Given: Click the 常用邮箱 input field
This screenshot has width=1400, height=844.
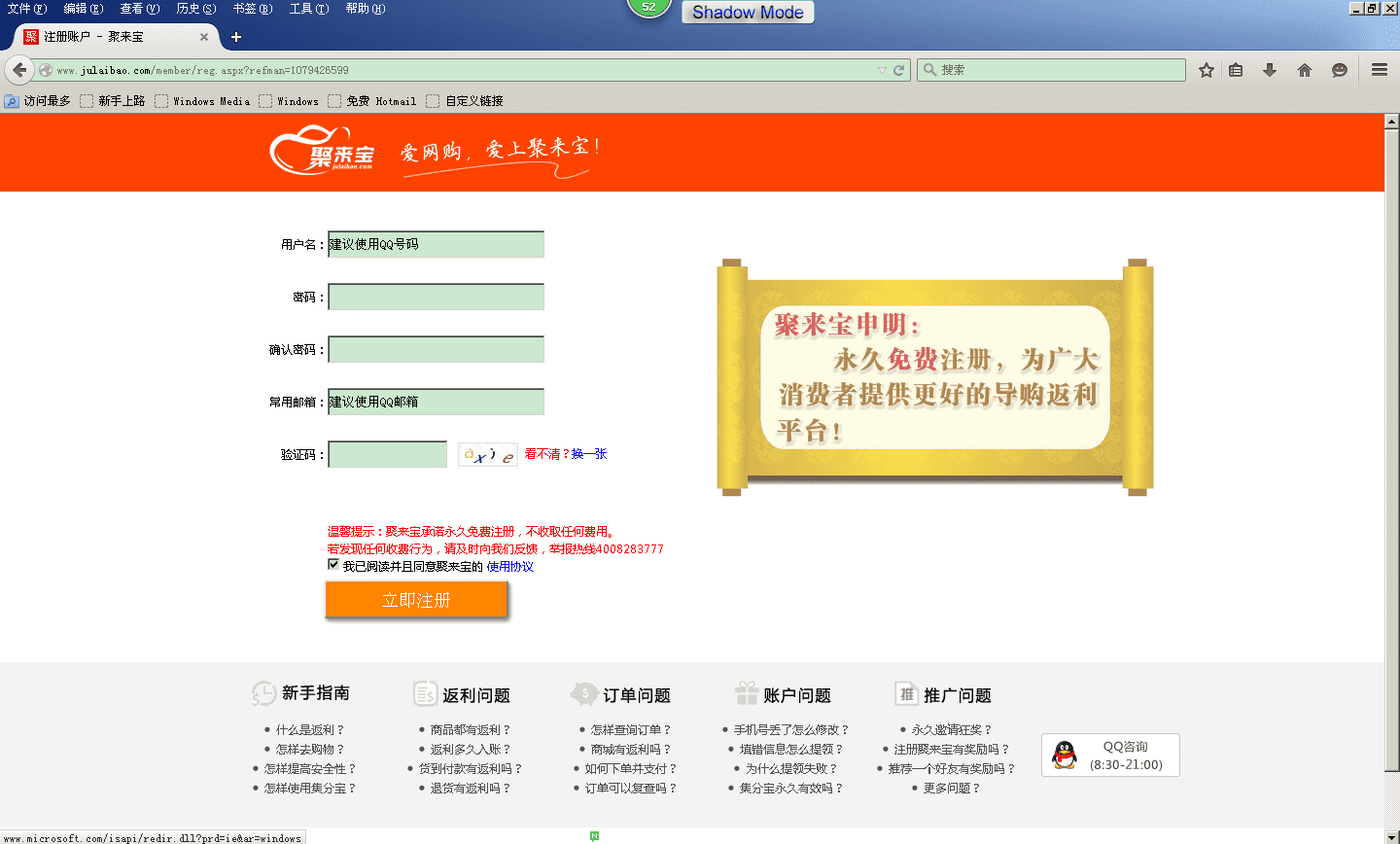Looking at the screenshot, I should pyautogui.click(x=436, y=402).
